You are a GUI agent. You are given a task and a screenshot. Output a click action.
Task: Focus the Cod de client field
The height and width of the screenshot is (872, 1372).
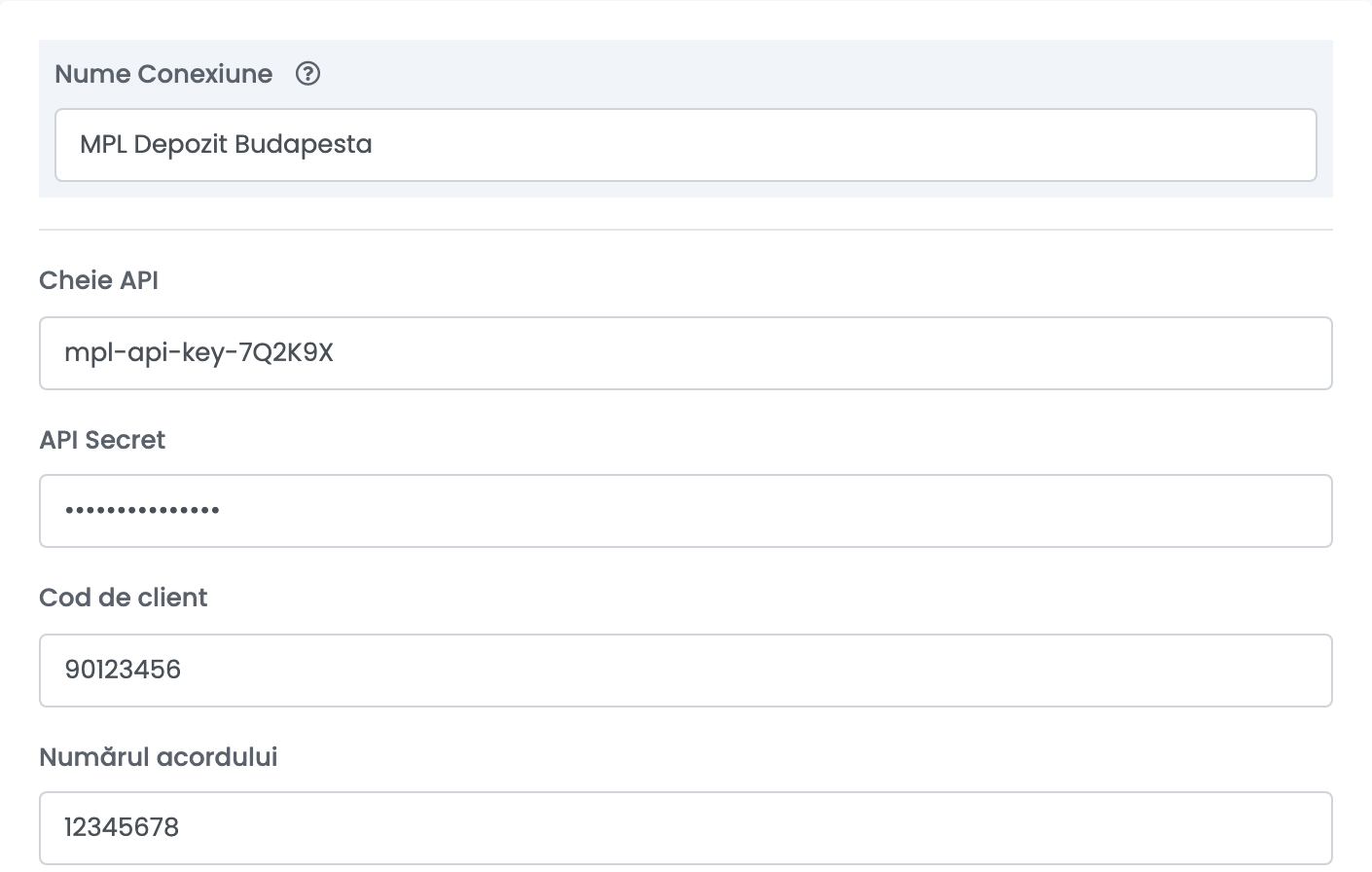click(686, 671)
